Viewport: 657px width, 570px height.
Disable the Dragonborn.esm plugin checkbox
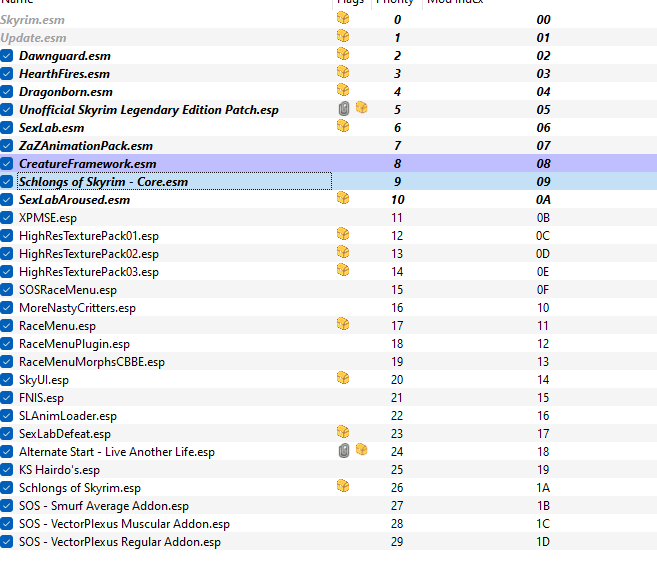click(6, 92)
